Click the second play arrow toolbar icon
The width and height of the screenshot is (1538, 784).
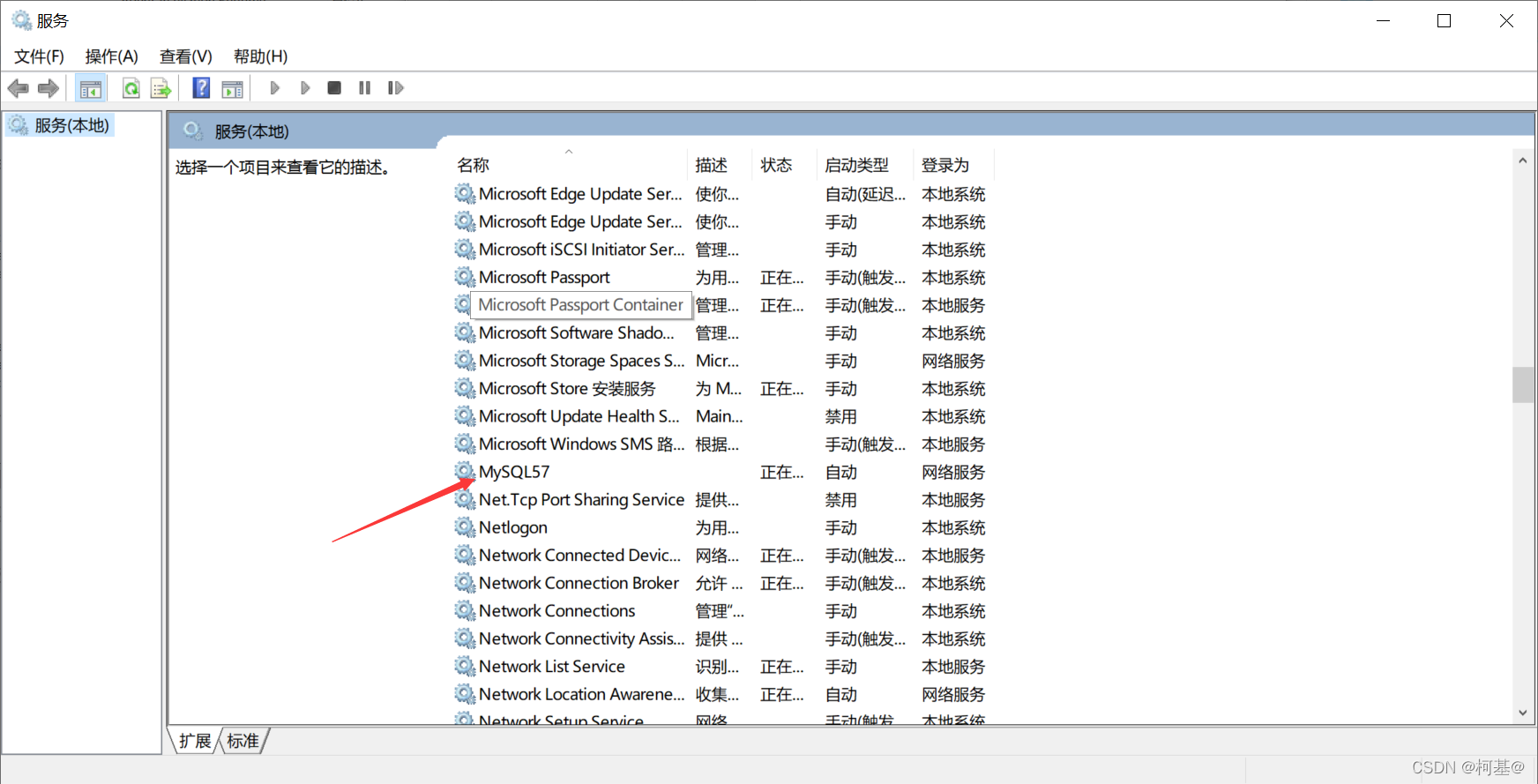click(x=305, y=88)
